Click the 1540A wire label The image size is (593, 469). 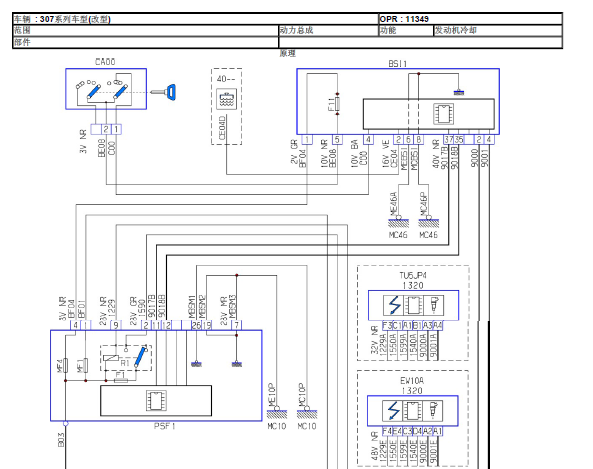click(x=413, y=344)
